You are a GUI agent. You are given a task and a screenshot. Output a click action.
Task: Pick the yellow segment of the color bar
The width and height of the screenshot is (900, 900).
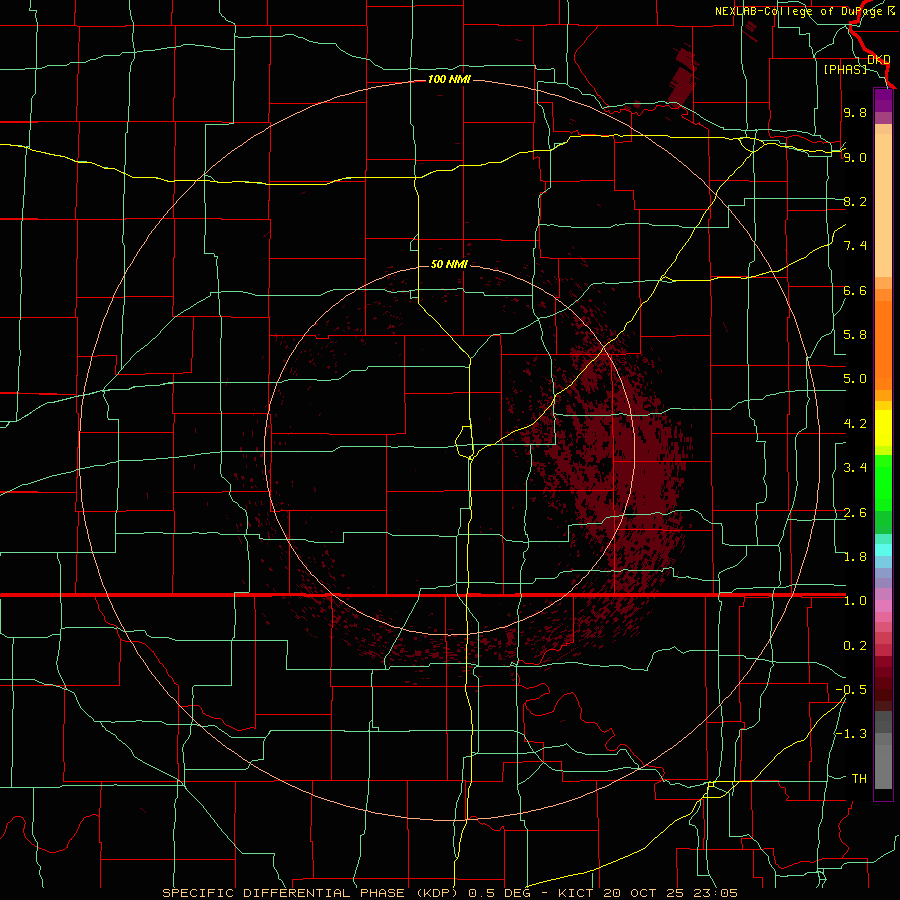pos(883,428)
